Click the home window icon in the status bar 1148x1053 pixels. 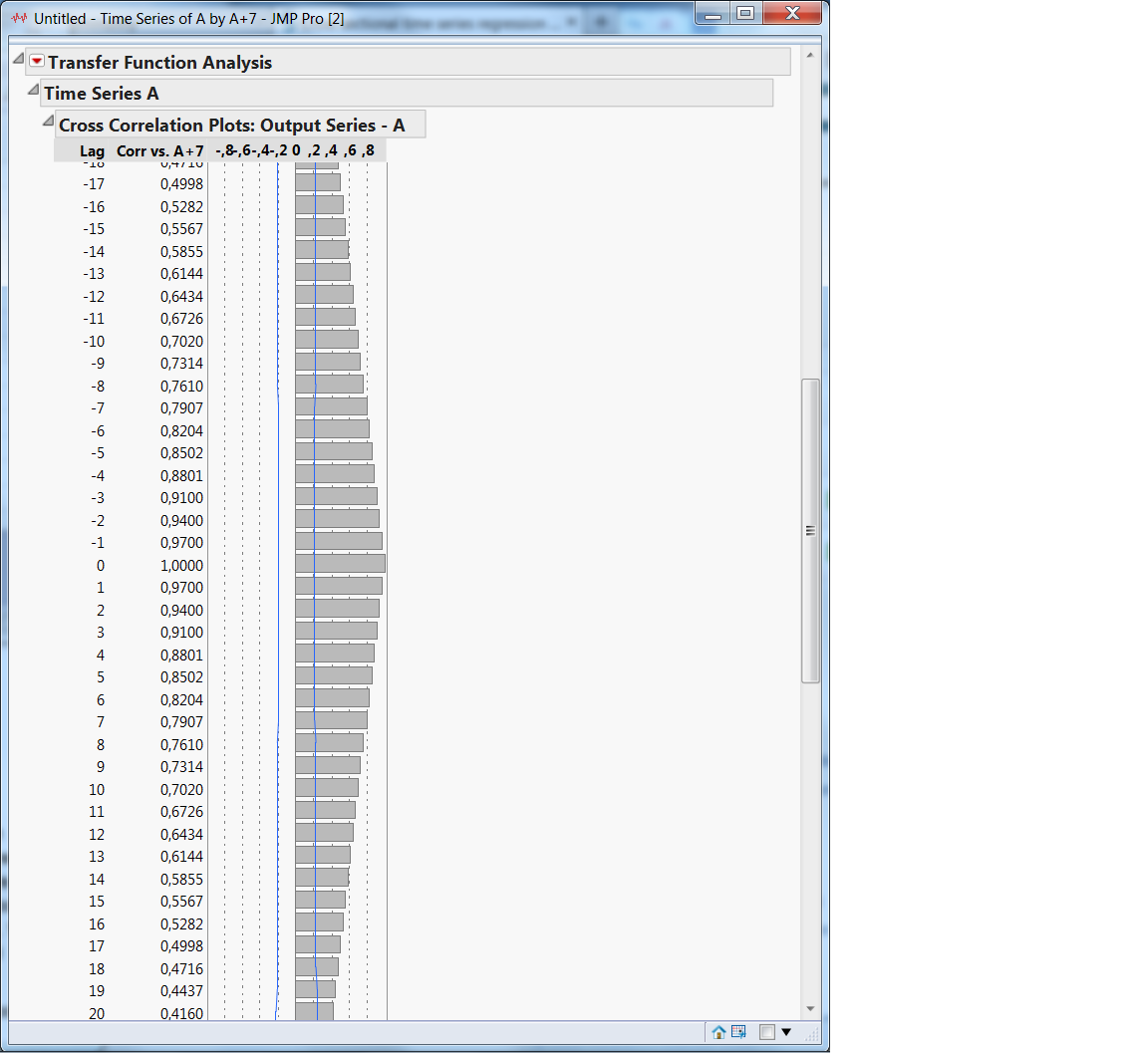tap(718, 1032)
